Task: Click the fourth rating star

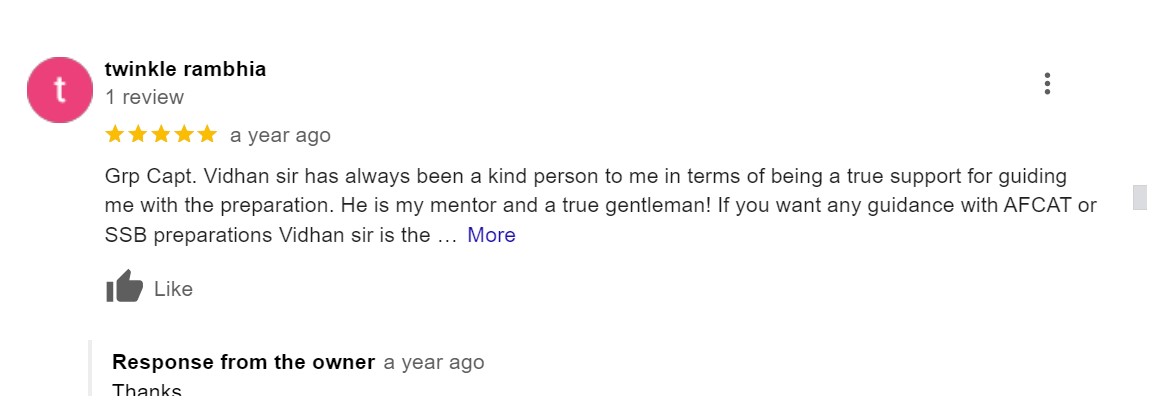Action: tap(184, 134)
